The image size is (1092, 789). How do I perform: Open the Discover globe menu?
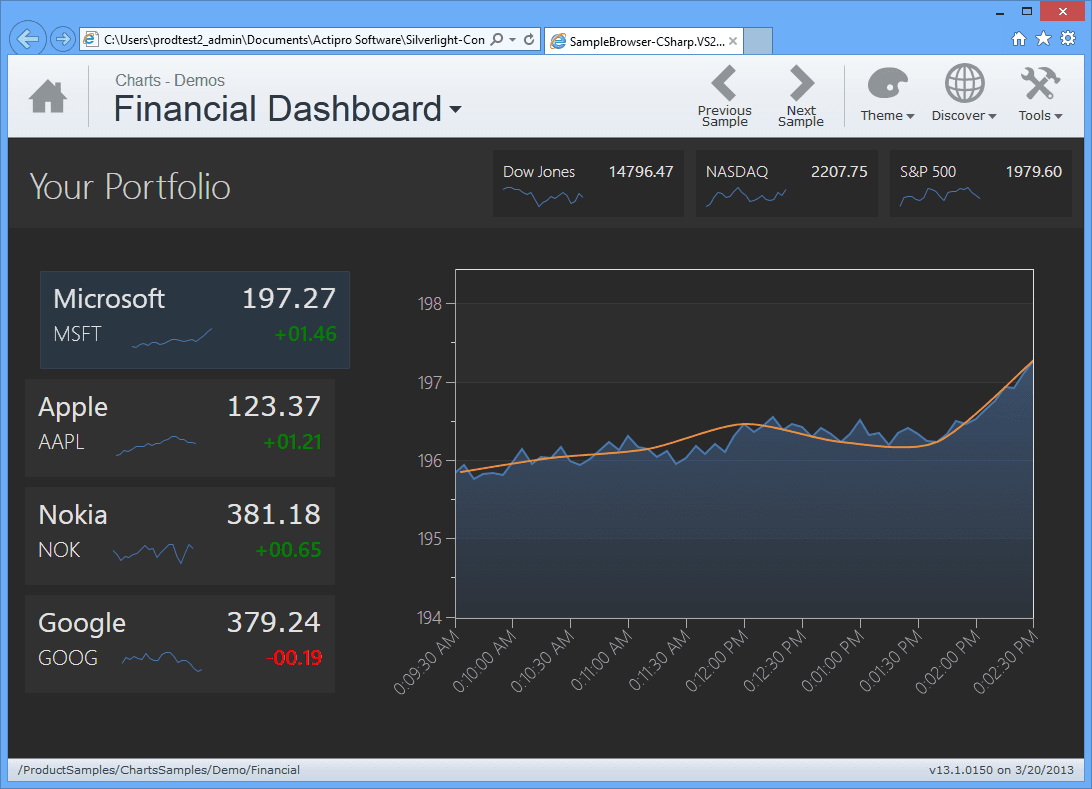(964, 95)
